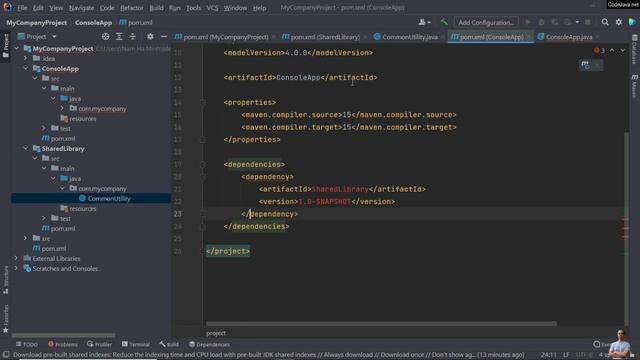The height and width of the screenshot is (360, 640).
Task: Switch to pom.xml (MyCompanyProject) tab
Action: point(225,37)
